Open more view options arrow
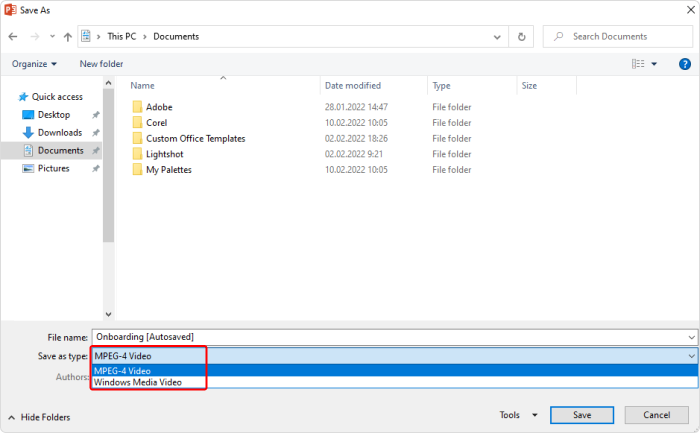The width and height of the screenshot is (700, 433). coord(654,64)
